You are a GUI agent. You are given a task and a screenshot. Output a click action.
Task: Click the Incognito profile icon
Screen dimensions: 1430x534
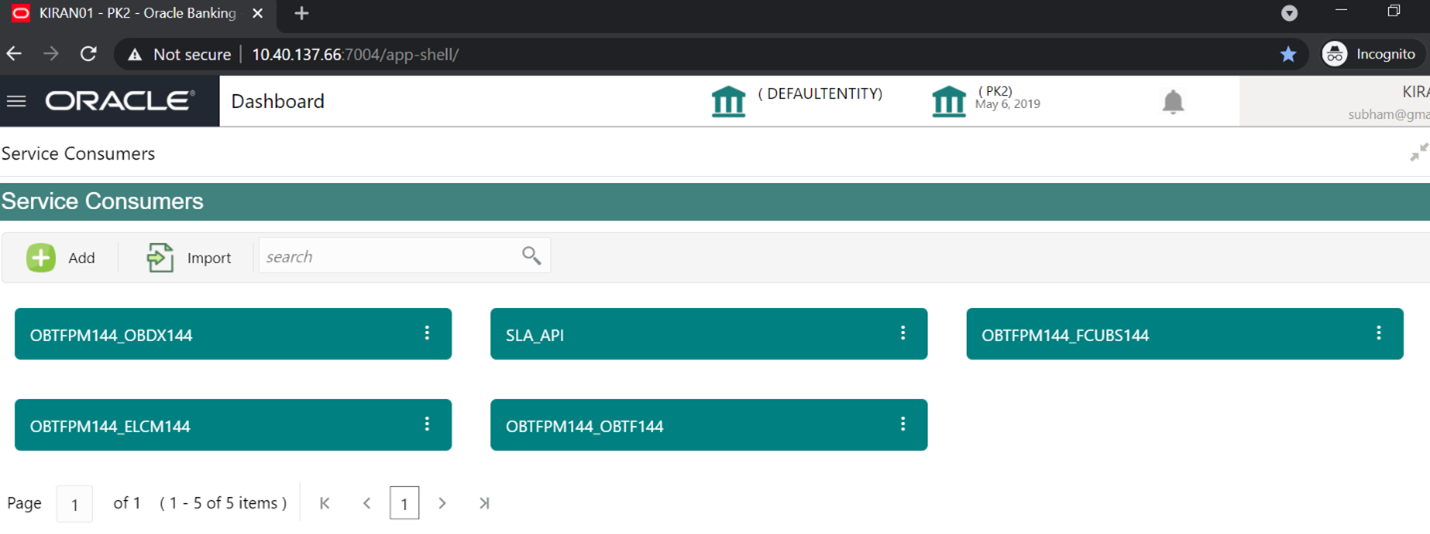pyautogui.click(x=1335, y=54)
